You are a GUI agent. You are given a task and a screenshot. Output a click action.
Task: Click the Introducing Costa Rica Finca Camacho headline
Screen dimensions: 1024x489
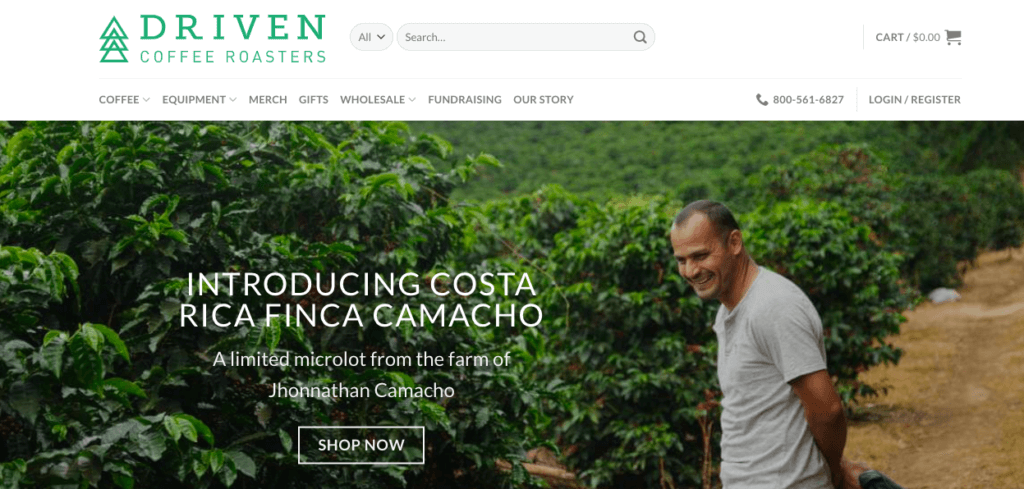tap(361, 299)
